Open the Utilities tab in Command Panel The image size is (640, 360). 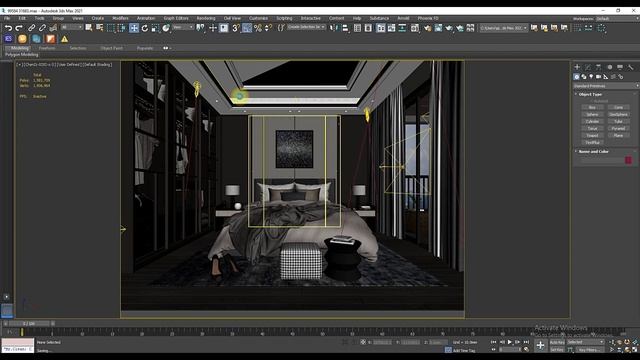click(630, 67)
